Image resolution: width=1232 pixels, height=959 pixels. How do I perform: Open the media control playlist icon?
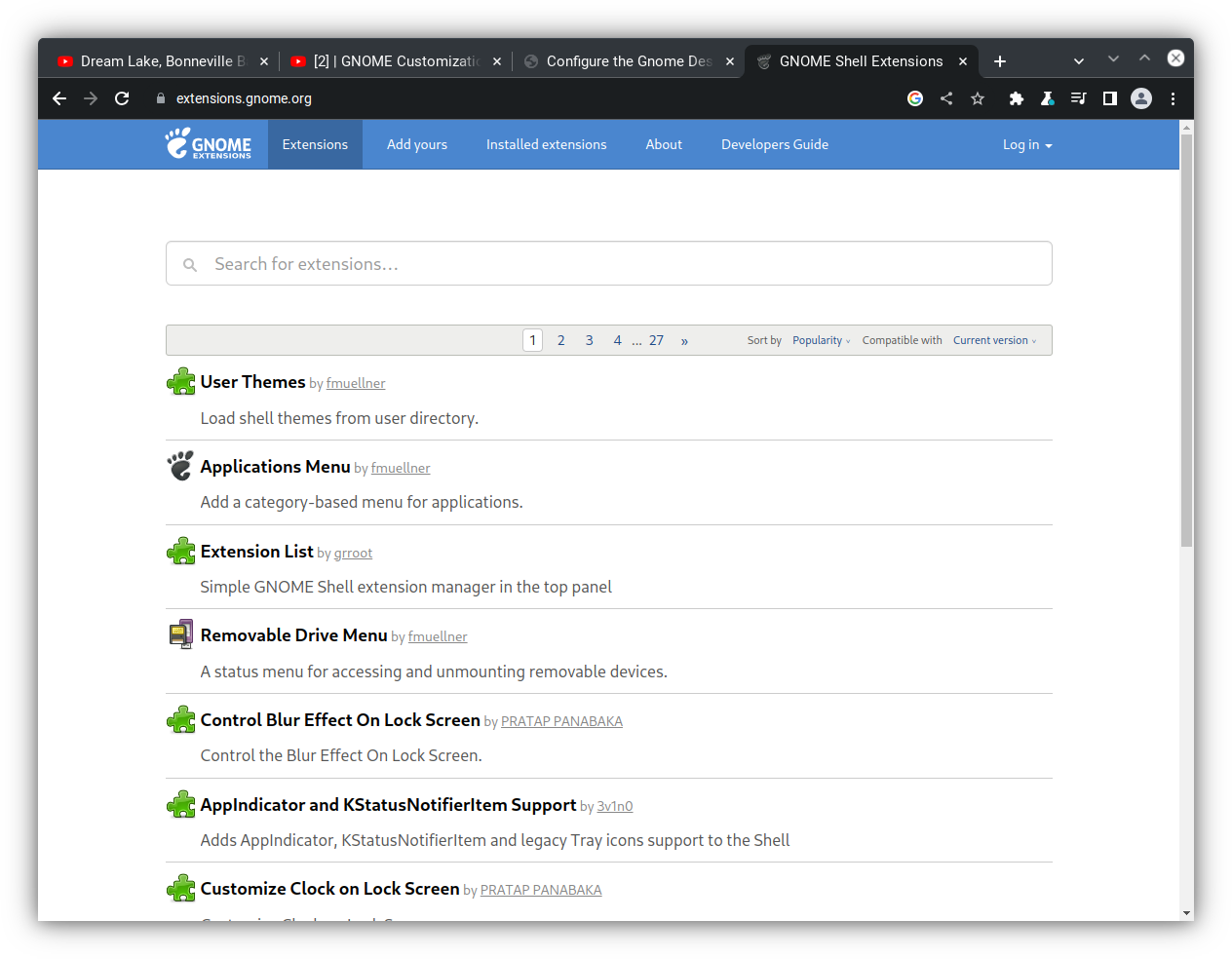1078,98
